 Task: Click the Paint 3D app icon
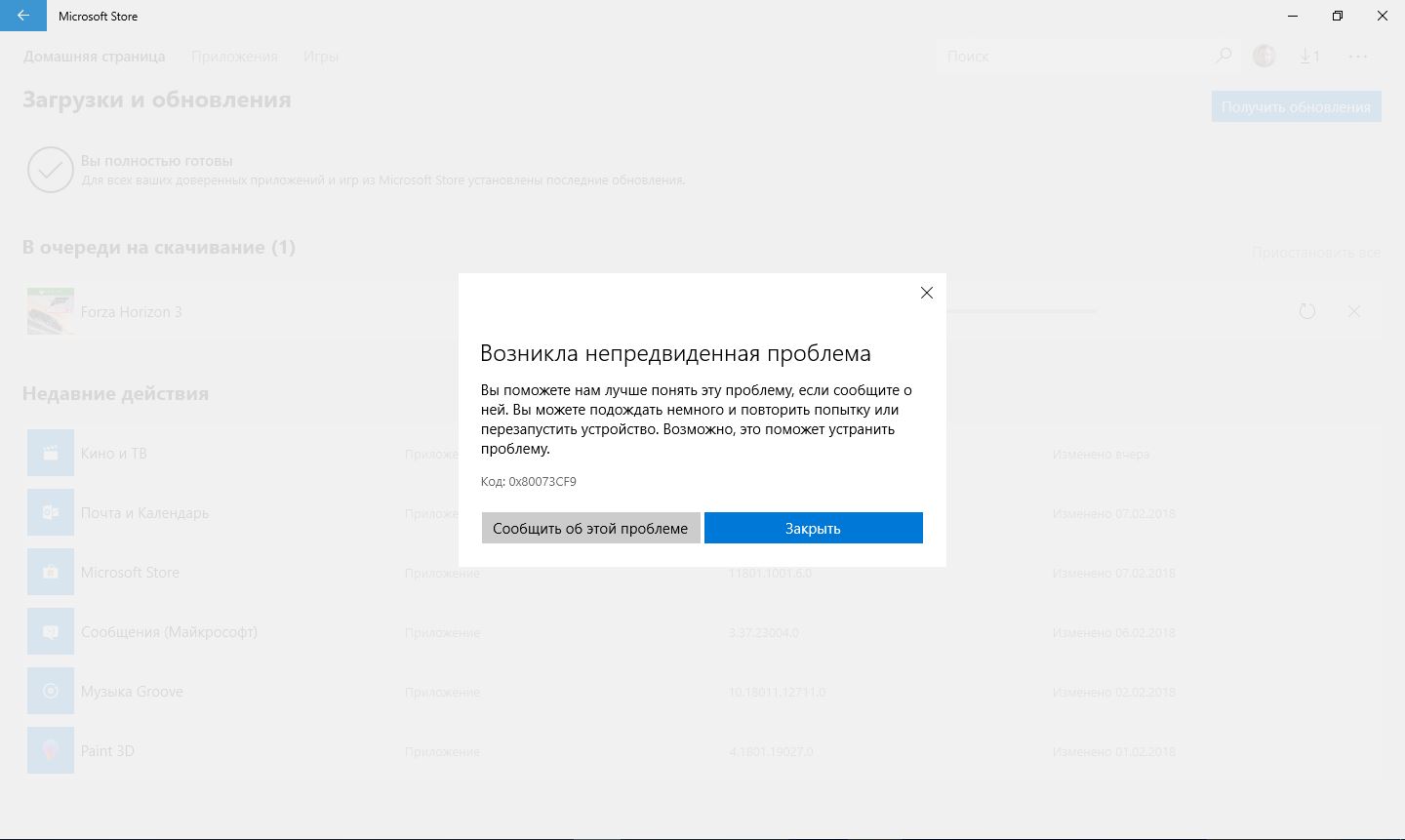click(51, 750)
